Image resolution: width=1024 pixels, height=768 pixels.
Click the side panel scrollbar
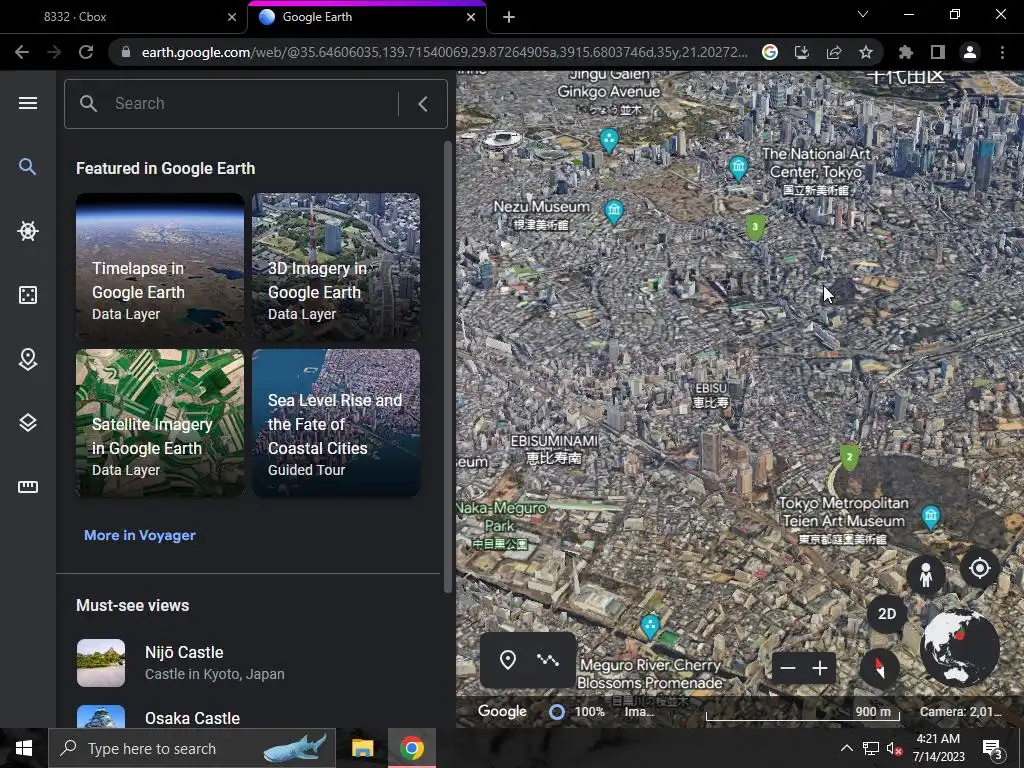point(447,367)
